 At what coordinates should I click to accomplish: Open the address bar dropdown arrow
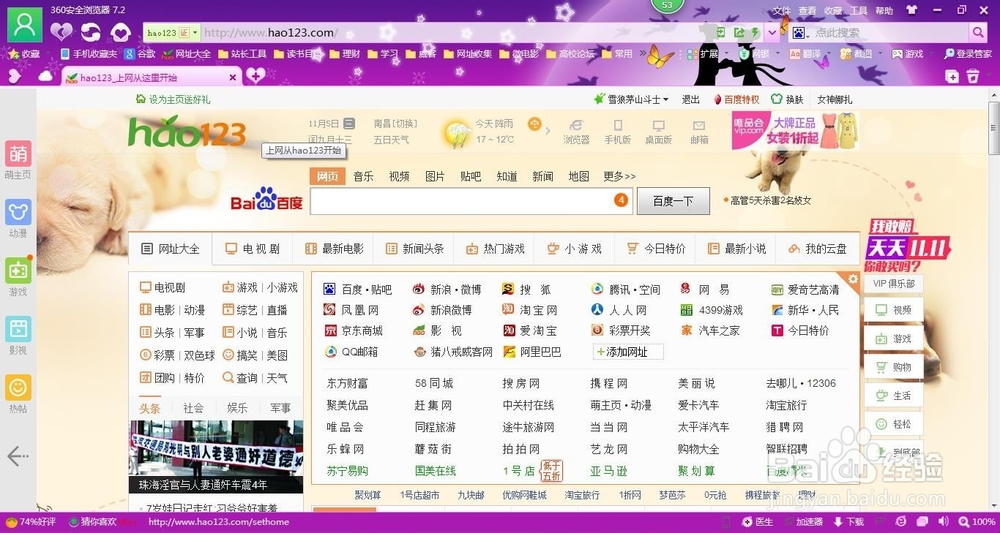click(x=773, y=32)
